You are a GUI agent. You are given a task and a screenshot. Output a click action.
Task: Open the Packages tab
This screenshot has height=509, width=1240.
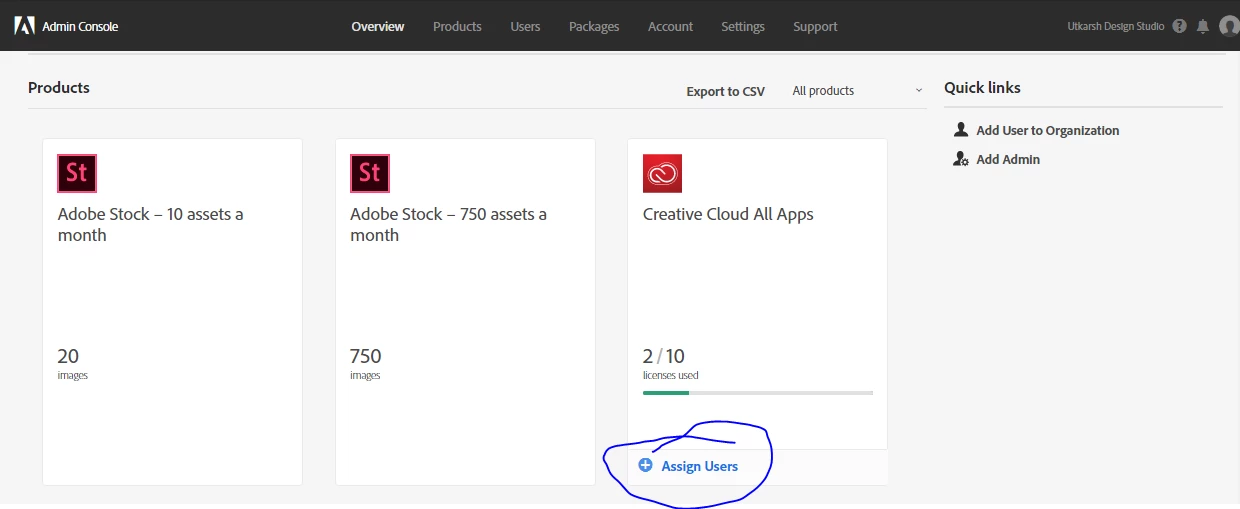pos(594,27)
